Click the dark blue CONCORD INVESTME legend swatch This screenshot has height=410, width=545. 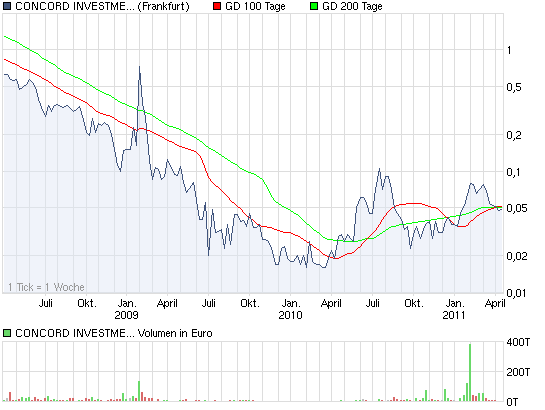pyautogui.click(x=7, y=6)
